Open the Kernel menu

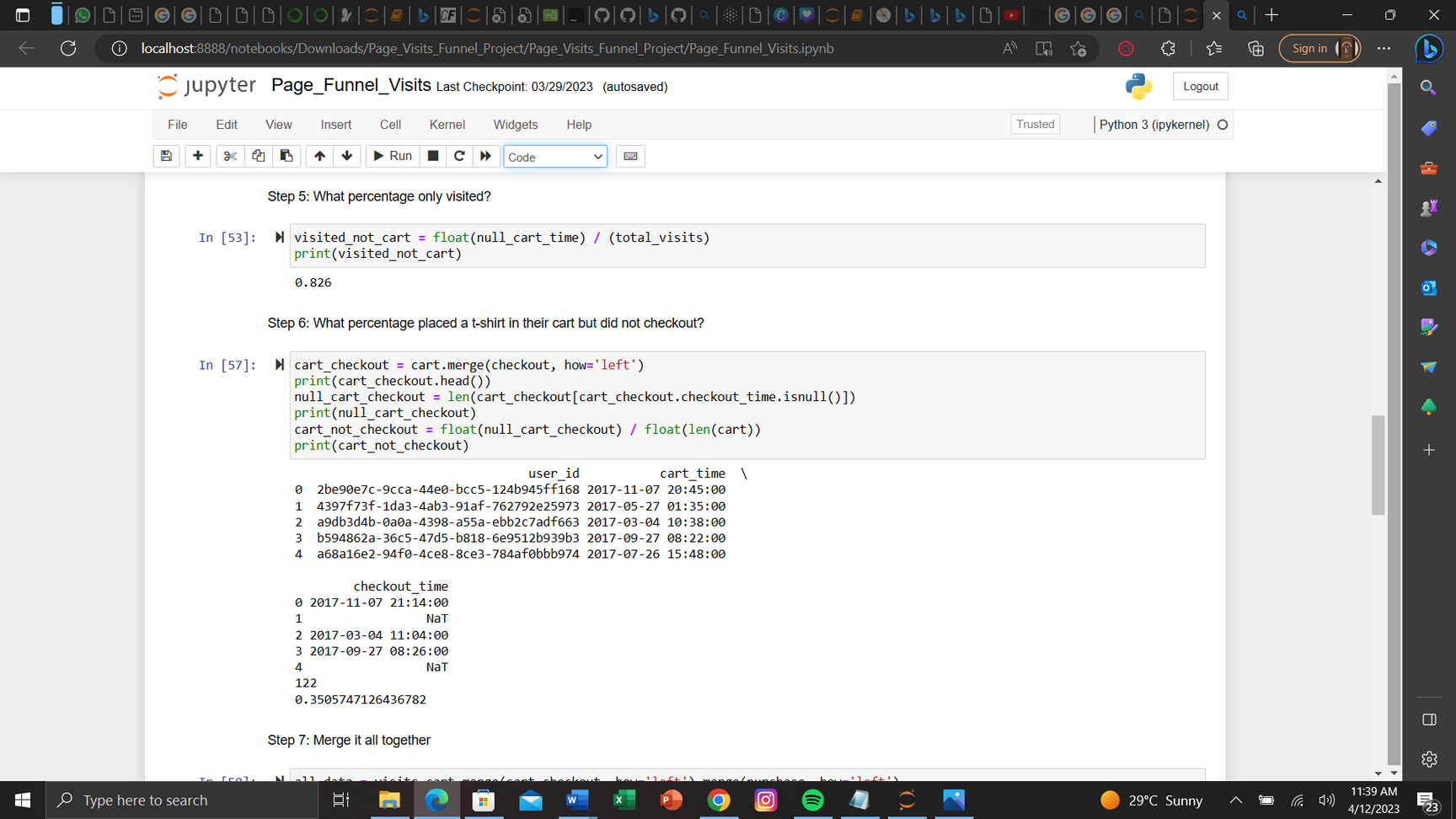[x=447, y=125]
